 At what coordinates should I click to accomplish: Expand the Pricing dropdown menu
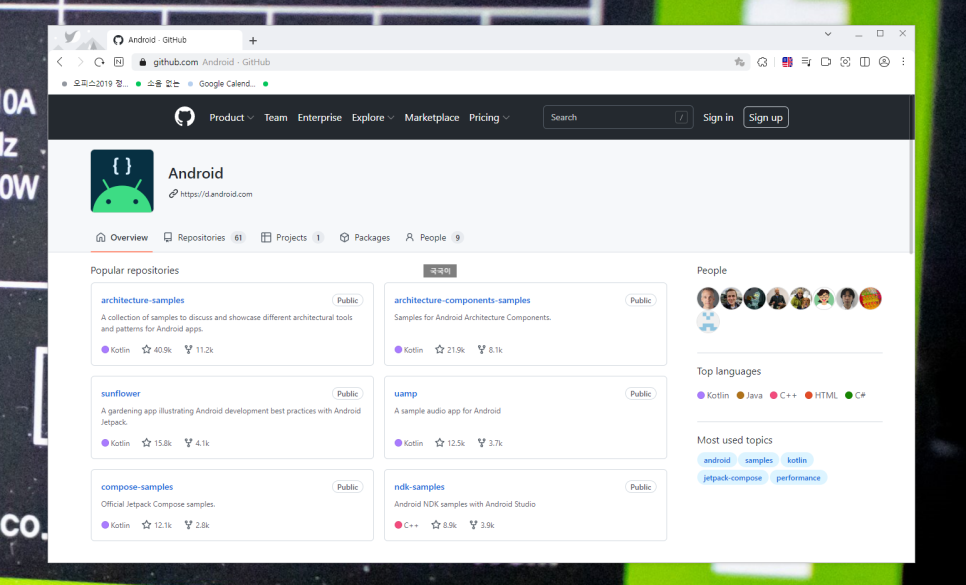coord(489,118)
